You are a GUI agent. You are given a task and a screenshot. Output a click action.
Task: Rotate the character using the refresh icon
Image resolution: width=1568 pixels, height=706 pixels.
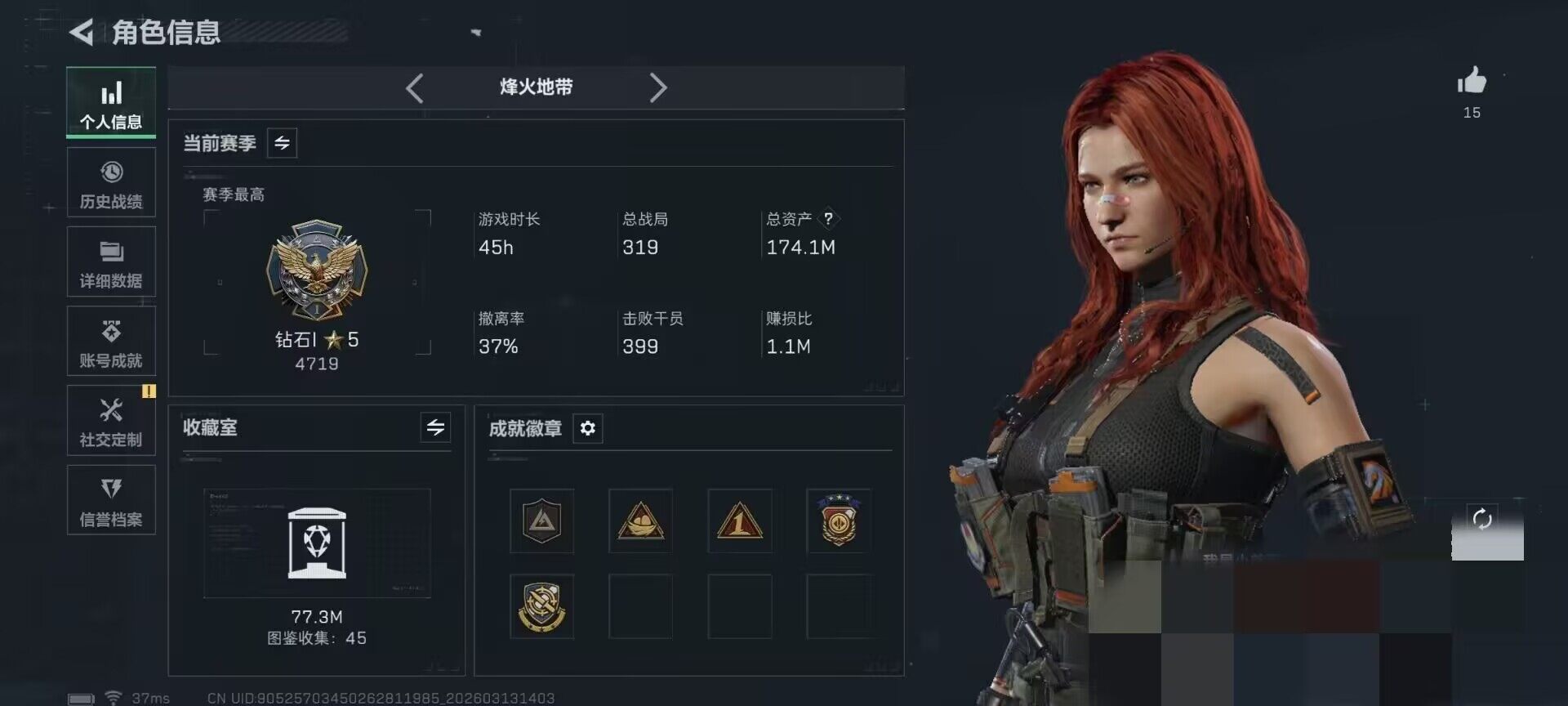pos(1481,519)
